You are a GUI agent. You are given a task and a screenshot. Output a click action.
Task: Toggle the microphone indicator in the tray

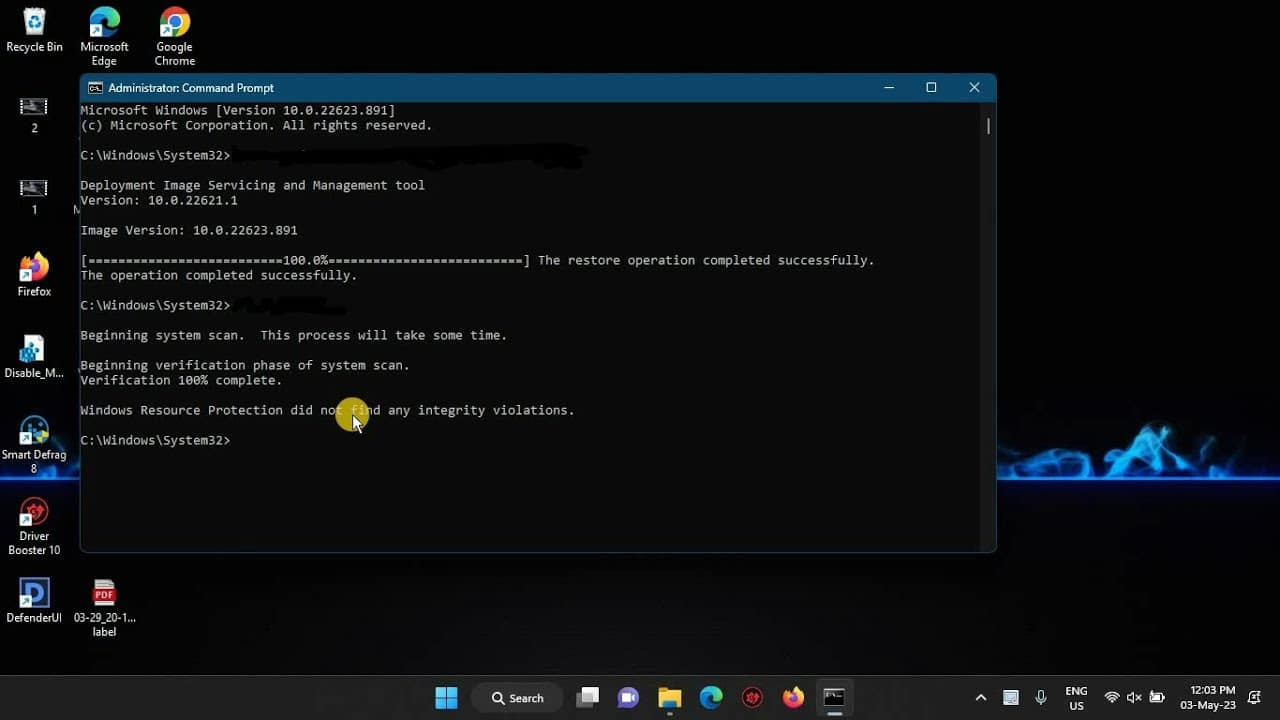click(x=1040, y=697)
